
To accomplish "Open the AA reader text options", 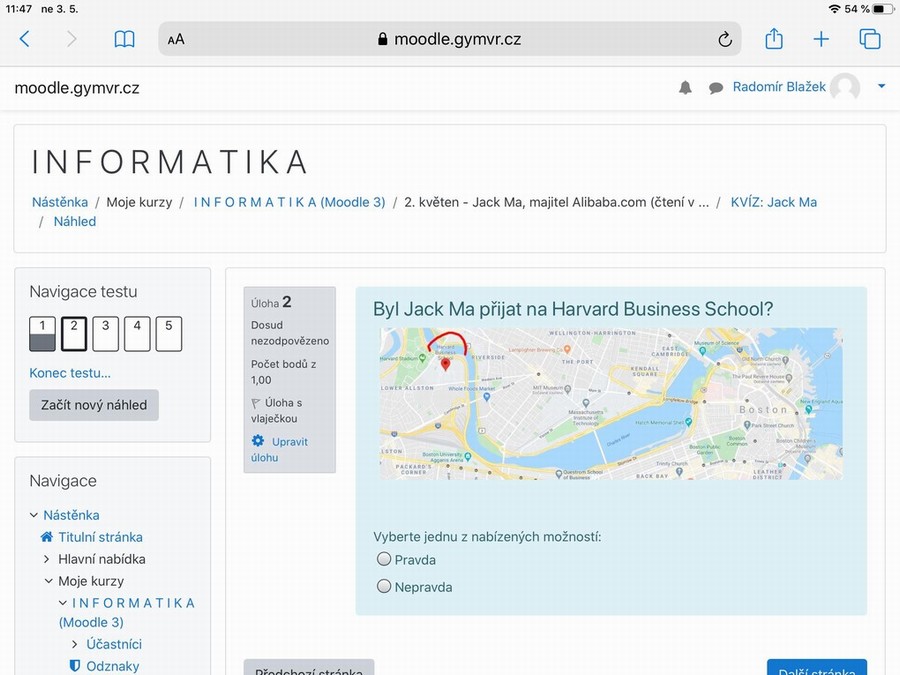I will coord(176,40).
